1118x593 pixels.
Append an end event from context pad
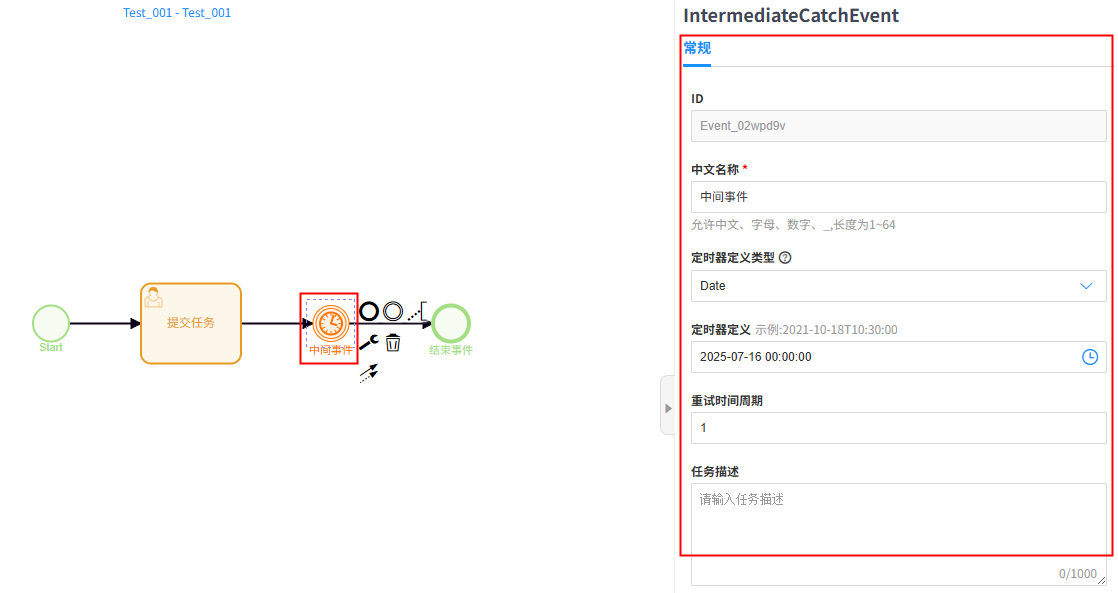click(x=369, y=311)
